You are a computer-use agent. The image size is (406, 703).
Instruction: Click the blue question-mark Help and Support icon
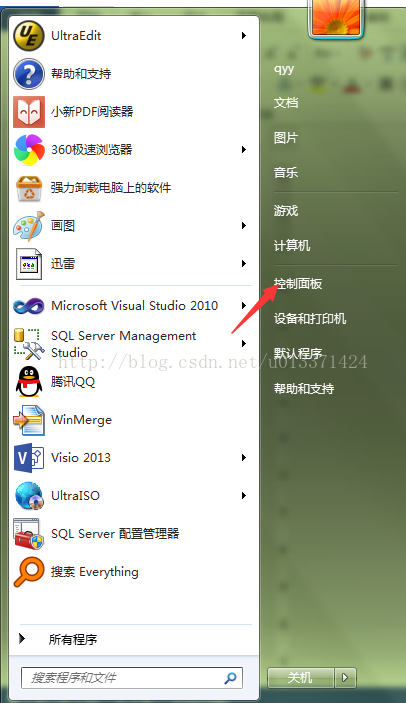pos(29,74)
